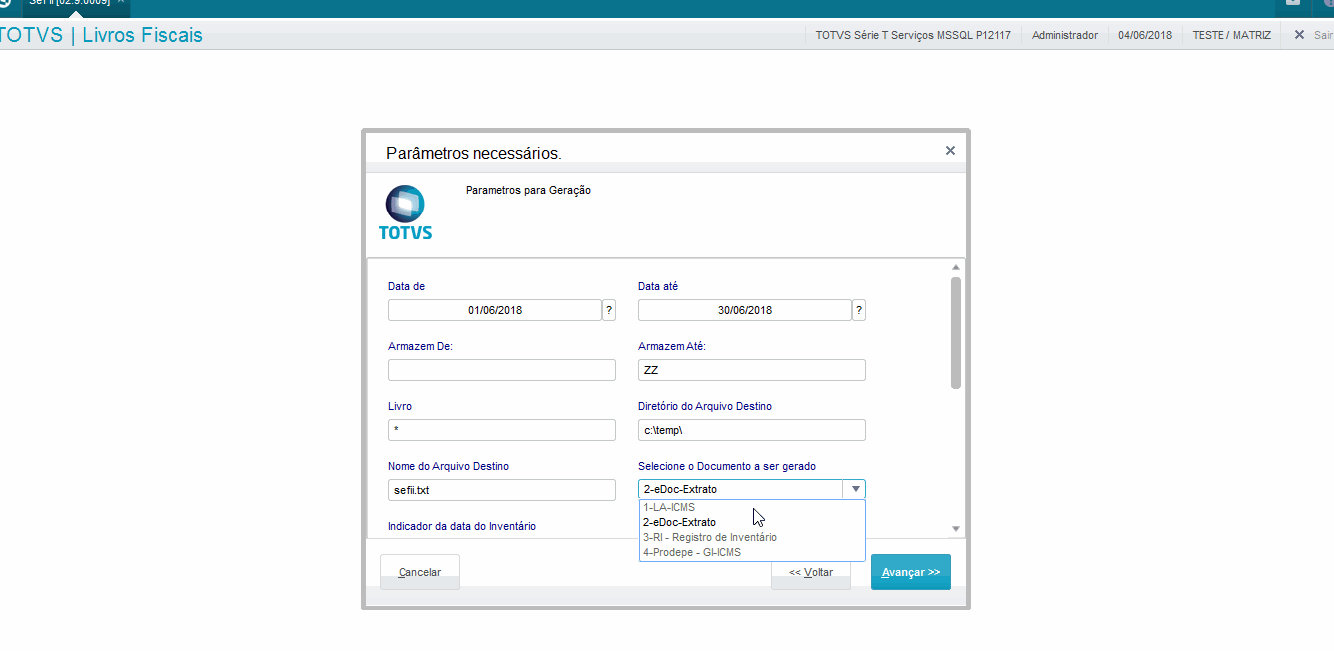Click the Data até date field
Screen dimensions: 1334x651
coord(744,310)
